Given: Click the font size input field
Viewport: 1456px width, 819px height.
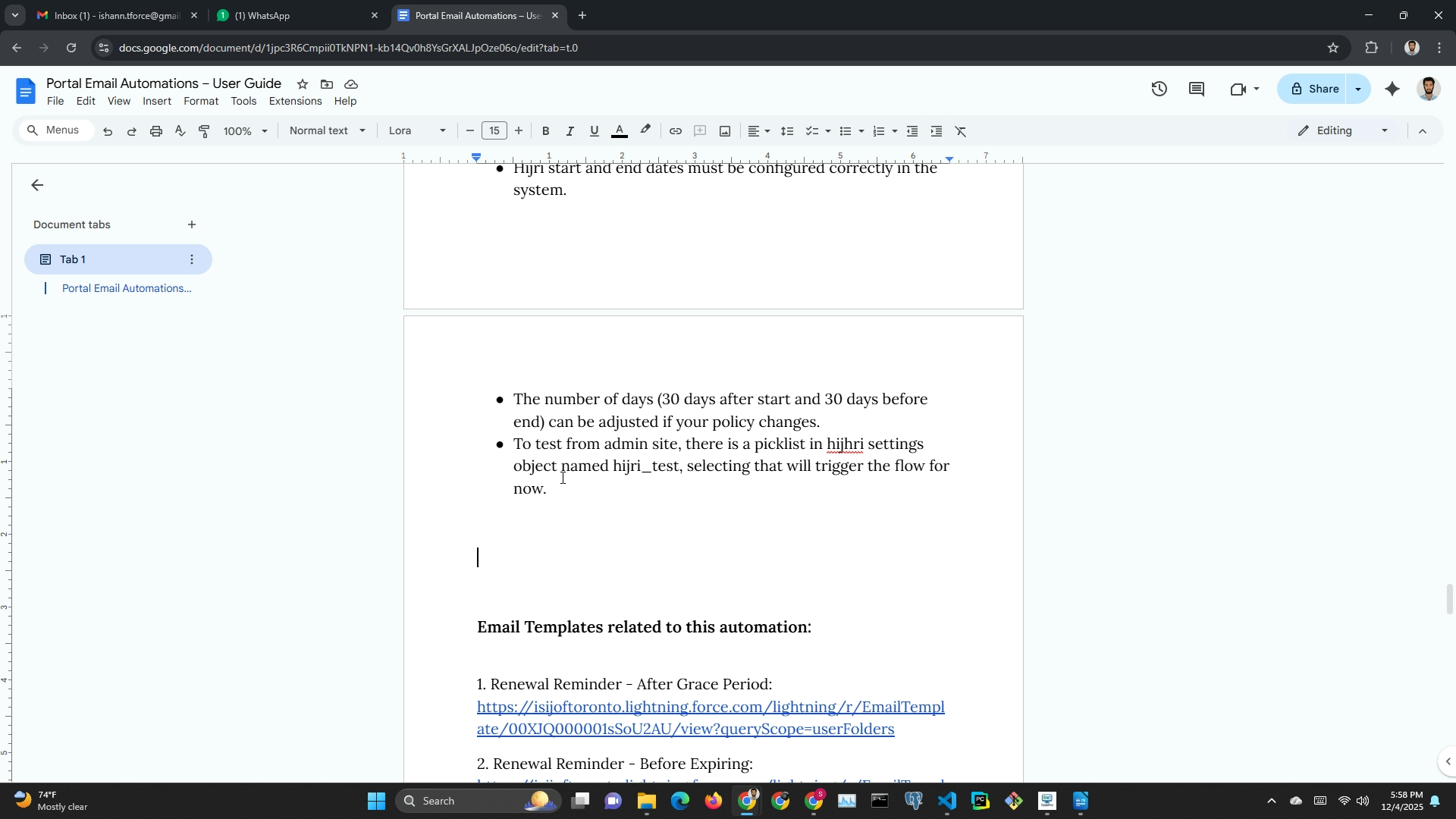Looking at the screenshot, I should point(494,131).
